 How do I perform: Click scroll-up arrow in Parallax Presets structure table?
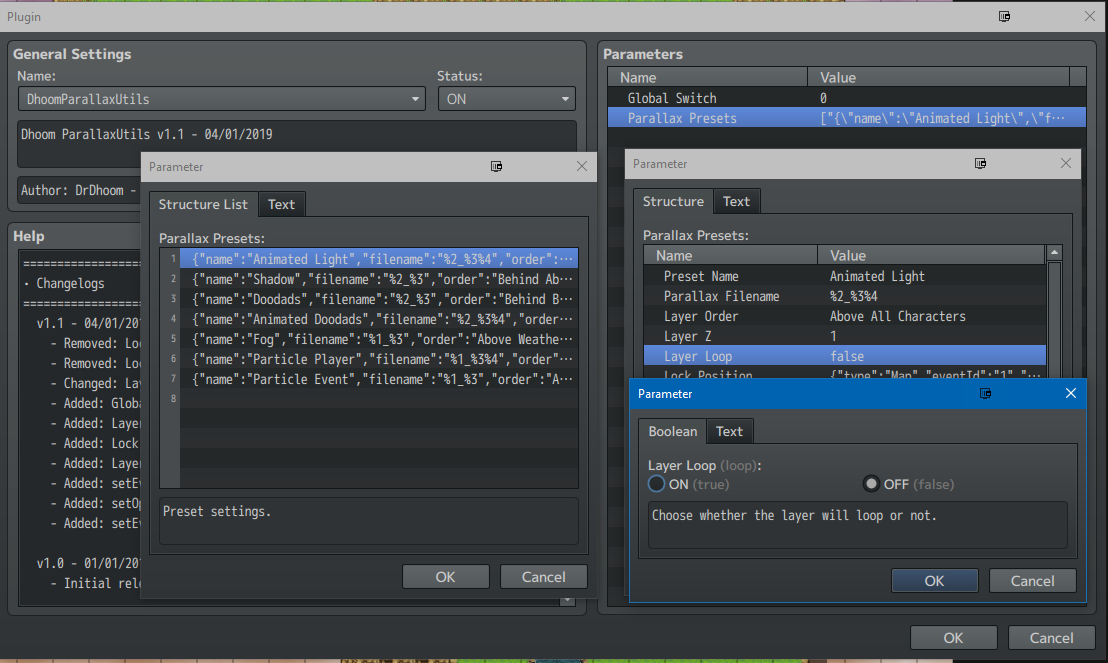[1054, 253]
